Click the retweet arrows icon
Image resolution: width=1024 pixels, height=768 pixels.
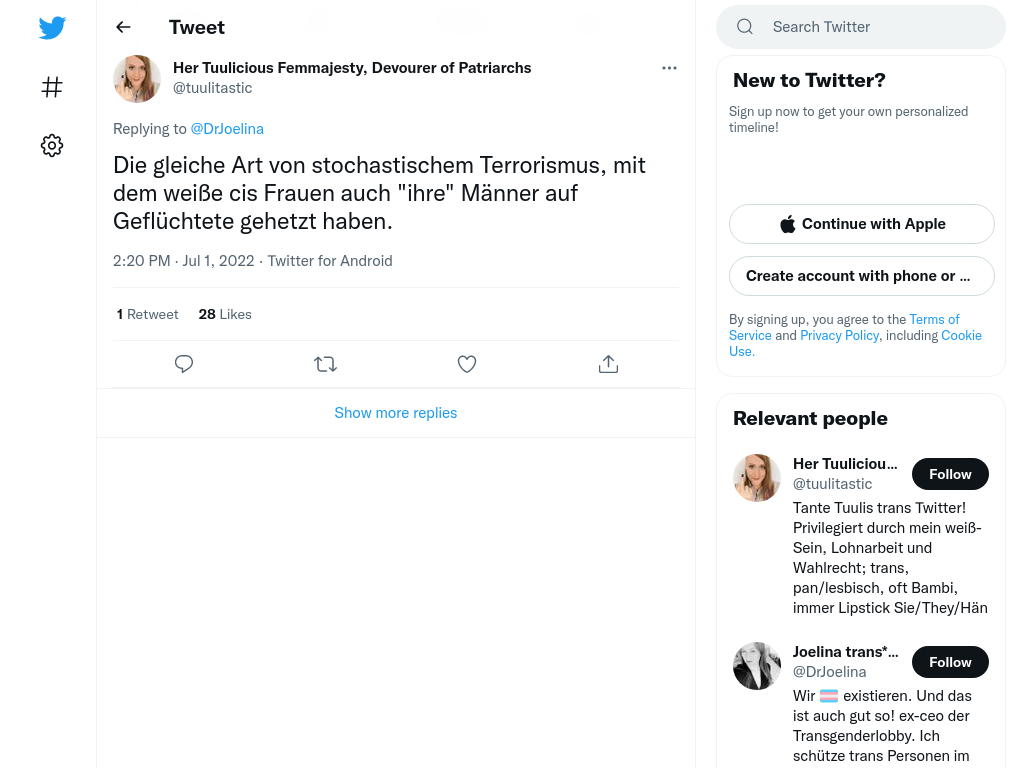coord(325,364)
